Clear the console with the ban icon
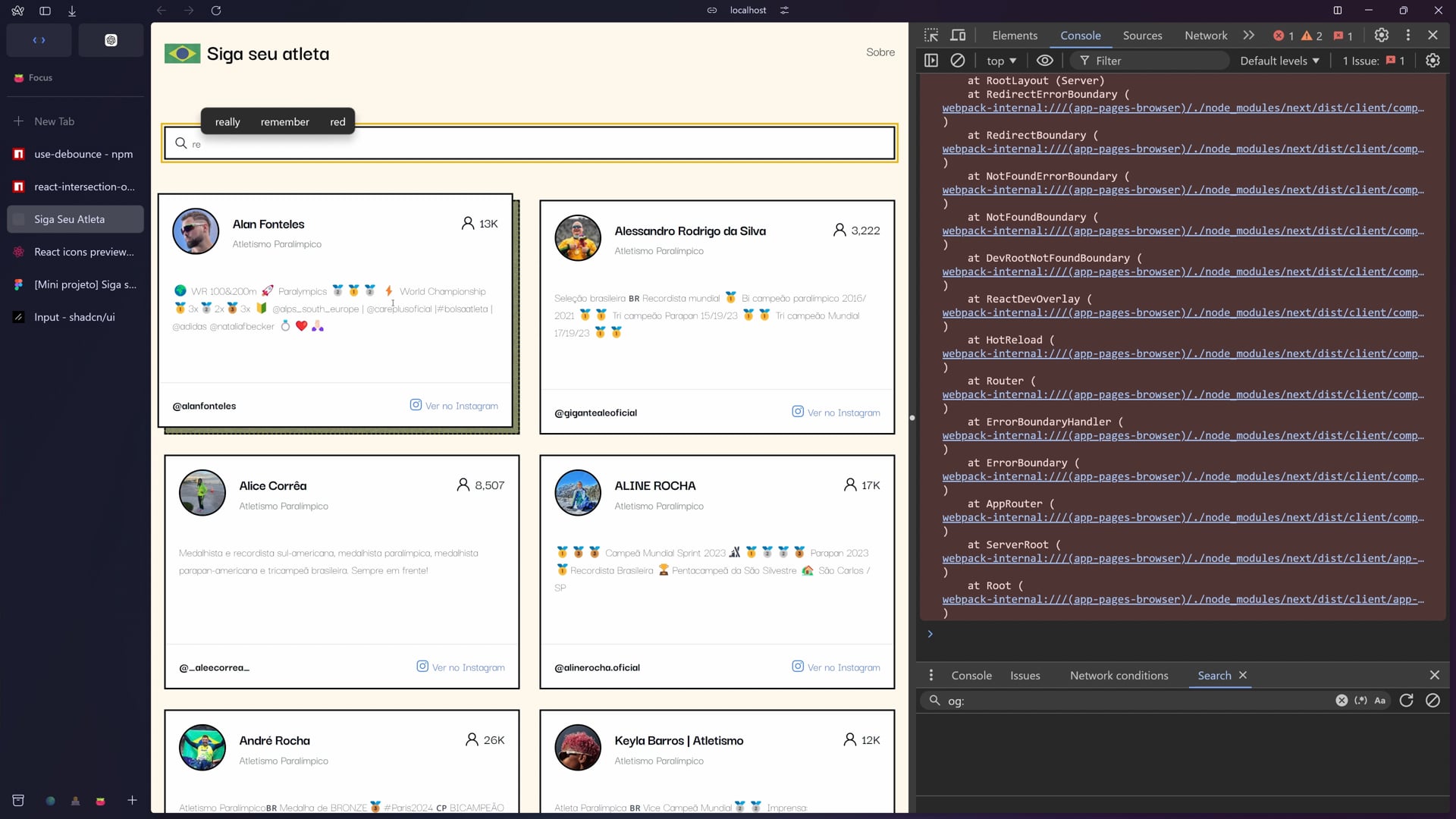 [x=958, y=61]
